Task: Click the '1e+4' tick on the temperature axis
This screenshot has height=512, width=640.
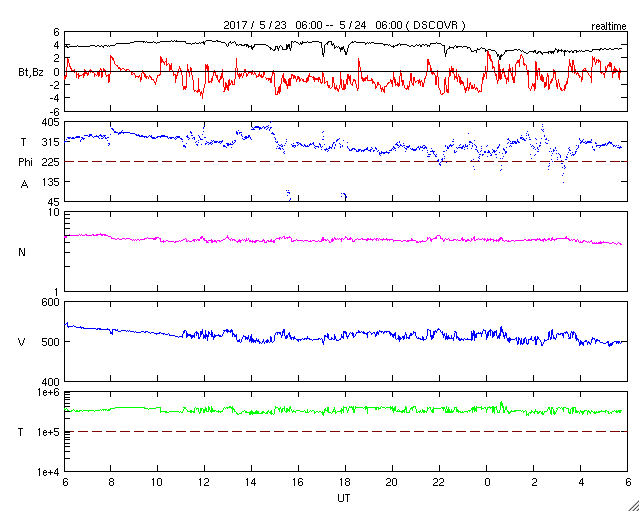Action: click(x=48, y=472)
